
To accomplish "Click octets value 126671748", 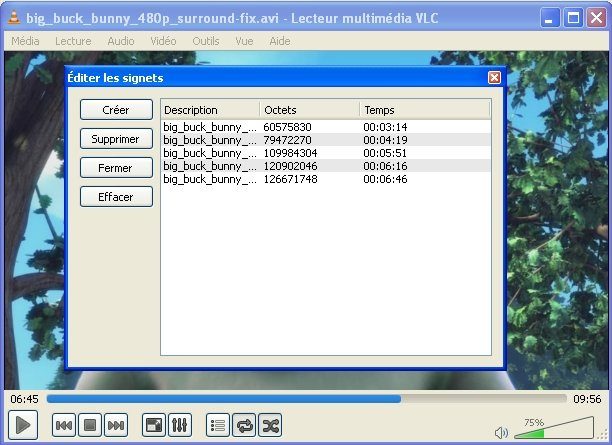I will pos(290,179).
